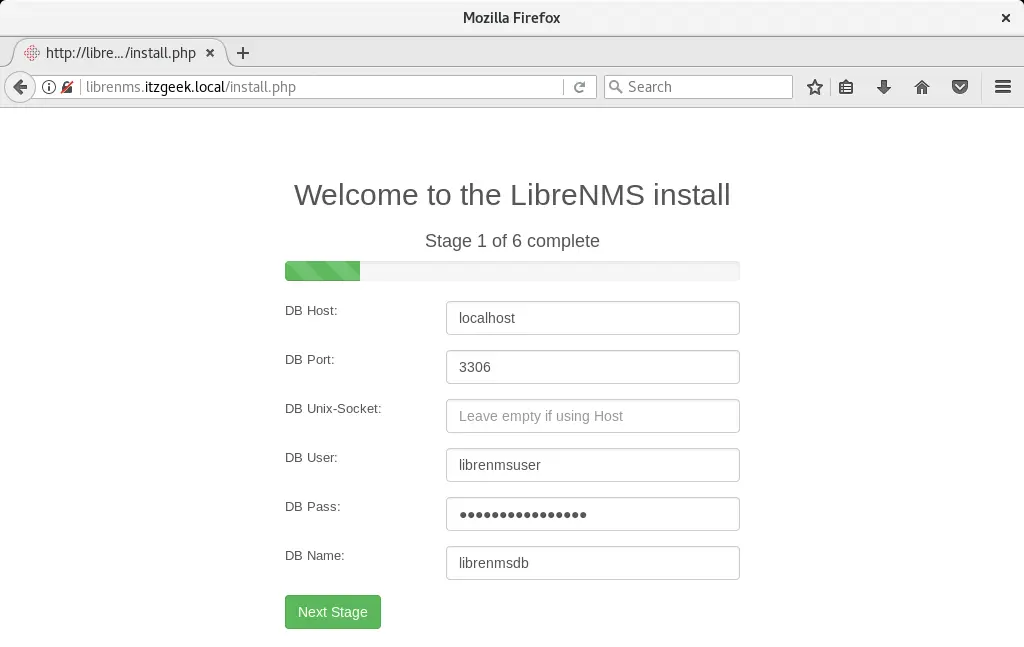Focus the librenms.itzgeek.local address bar
This screenshot has height=647, width=1024.
tap(323, 87)
